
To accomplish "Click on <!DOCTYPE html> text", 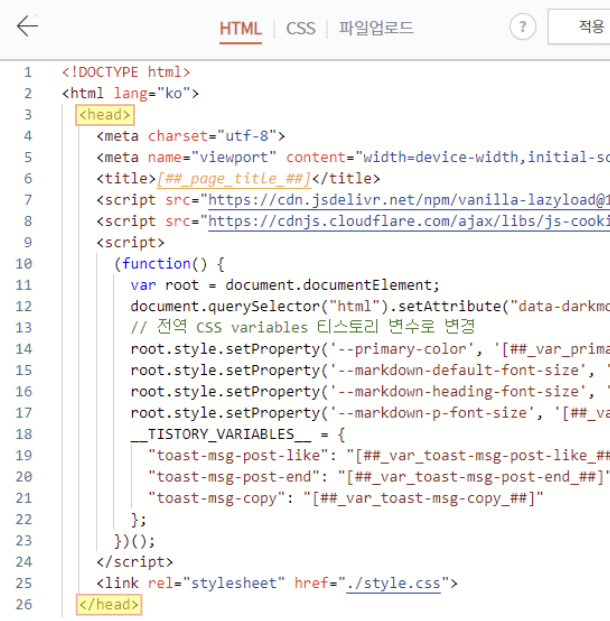I will pos(126,72).
